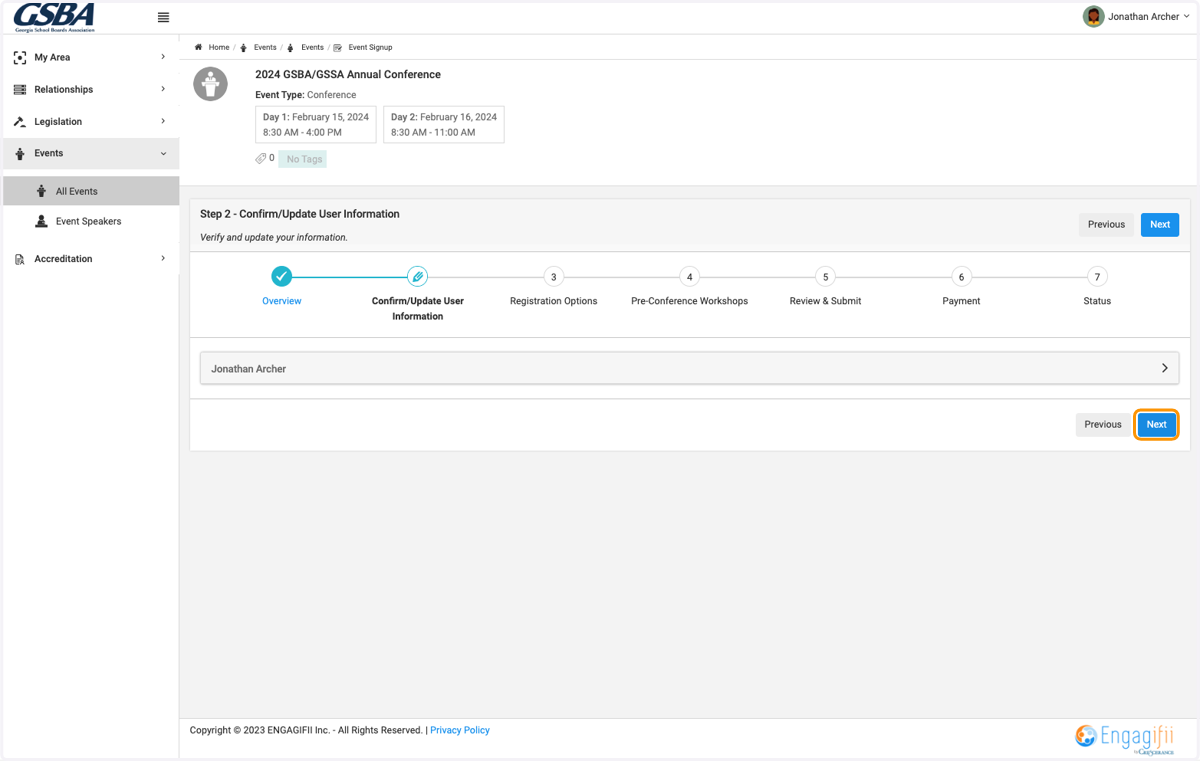Click Registration Options step label
This screenshot has width=1200, height=761.
pos(554,301)
